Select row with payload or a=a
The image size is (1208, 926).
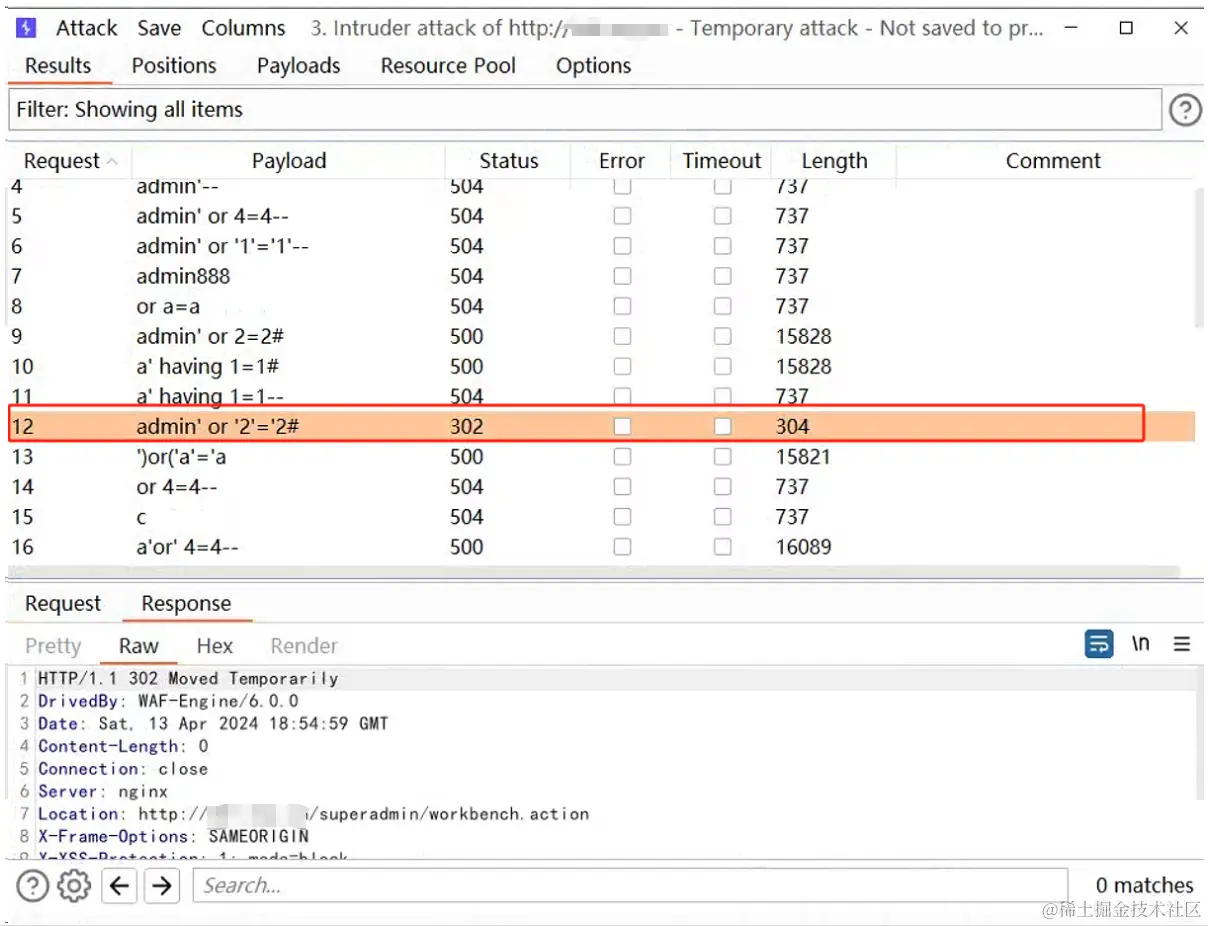(x=600, y=306)
